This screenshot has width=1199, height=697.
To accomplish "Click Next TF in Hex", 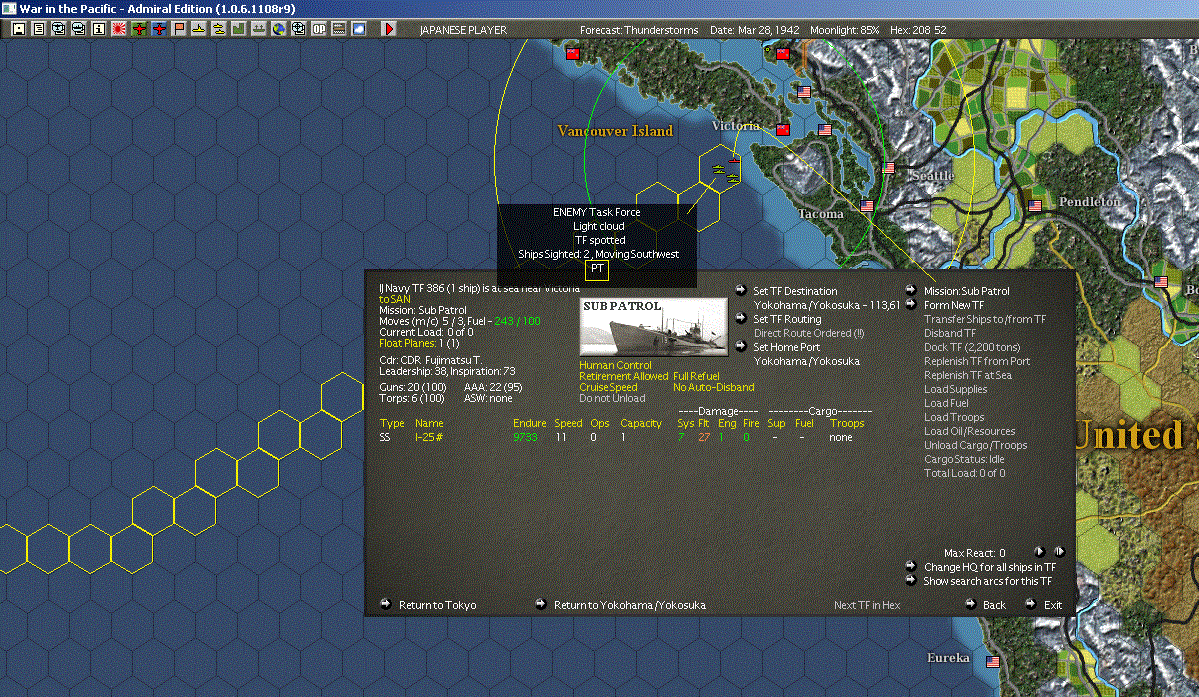I will (867, 605).
